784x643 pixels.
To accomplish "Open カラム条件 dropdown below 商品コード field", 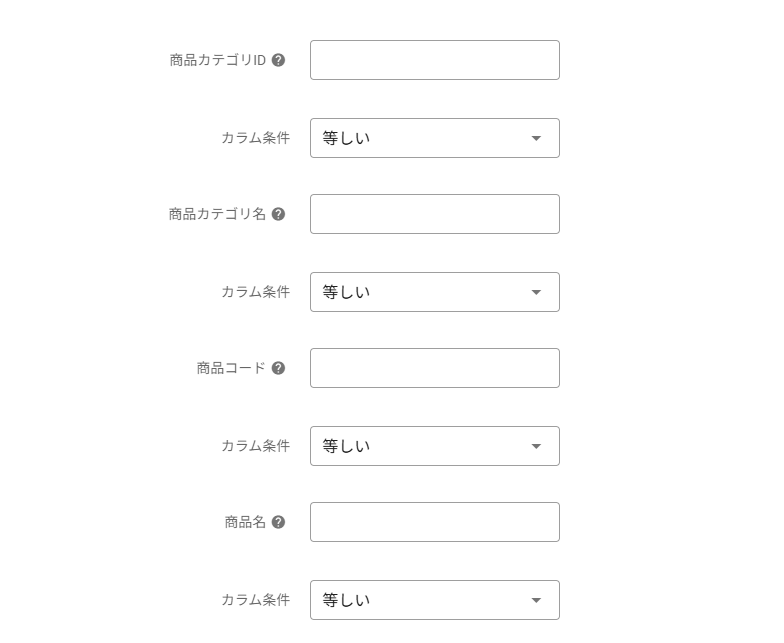I will 434,446.
